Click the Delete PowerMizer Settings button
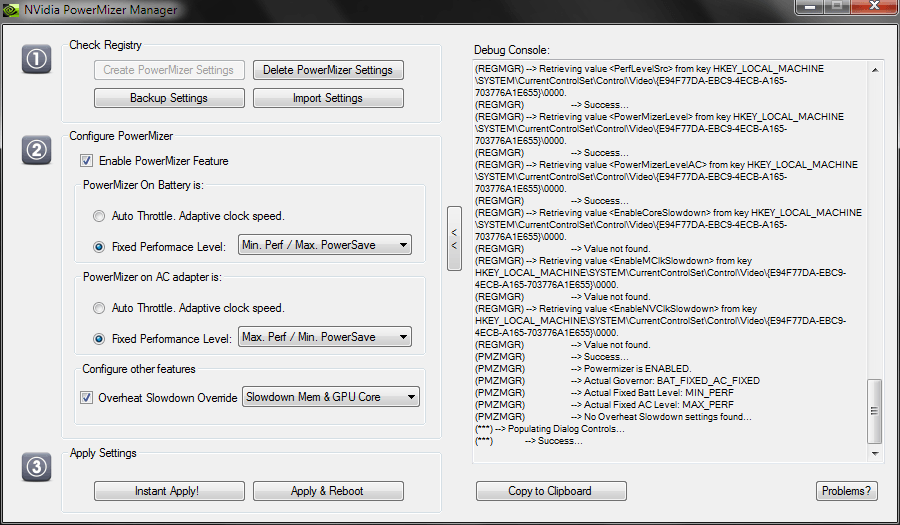This screenshot has width=900, height=525. pos(328,70)
